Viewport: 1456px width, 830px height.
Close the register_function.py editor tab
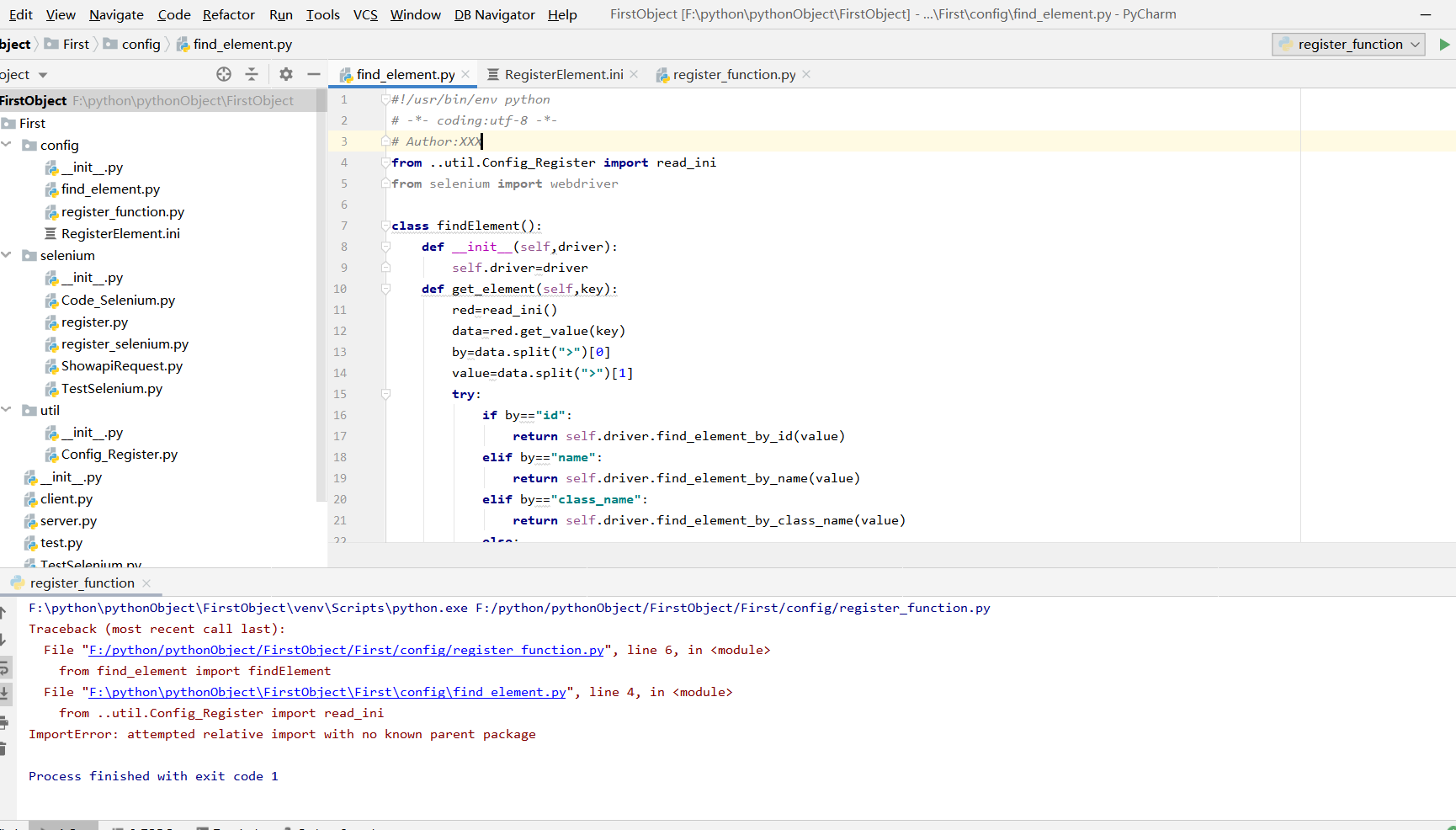click(x=806, y=74)
